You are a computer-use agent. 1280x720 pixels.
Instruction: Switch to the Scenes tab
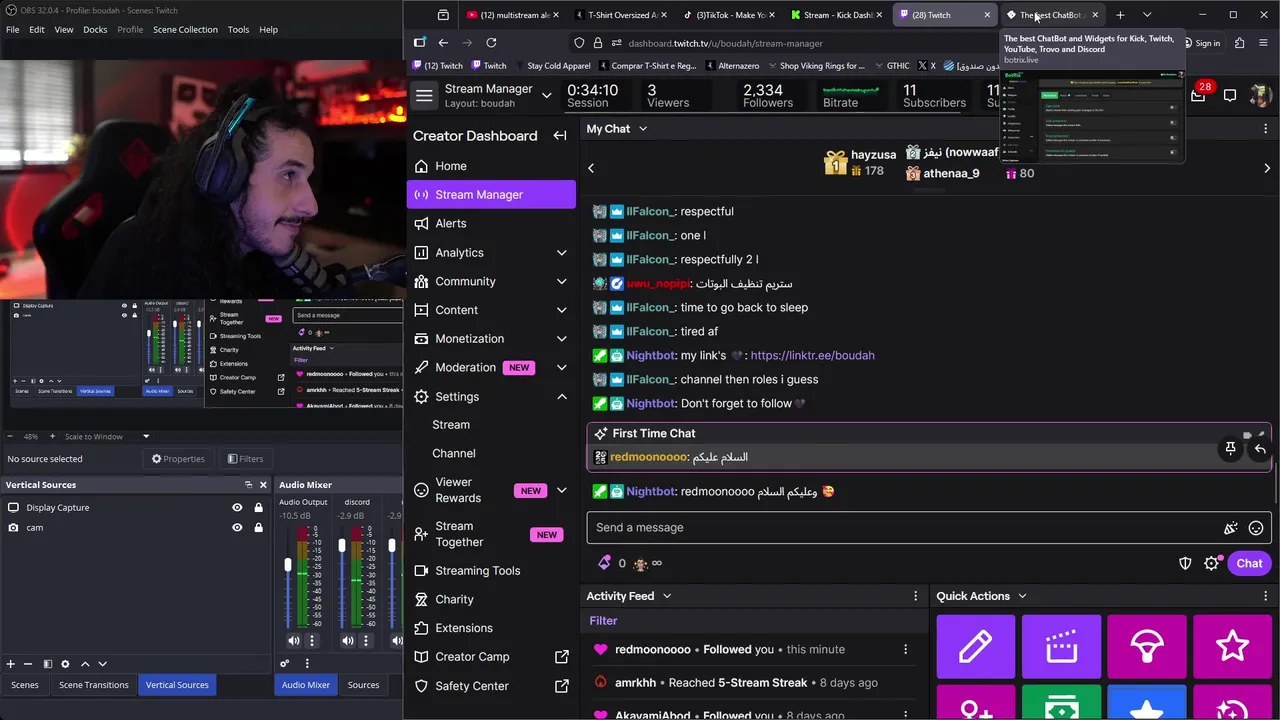(25, 685)
